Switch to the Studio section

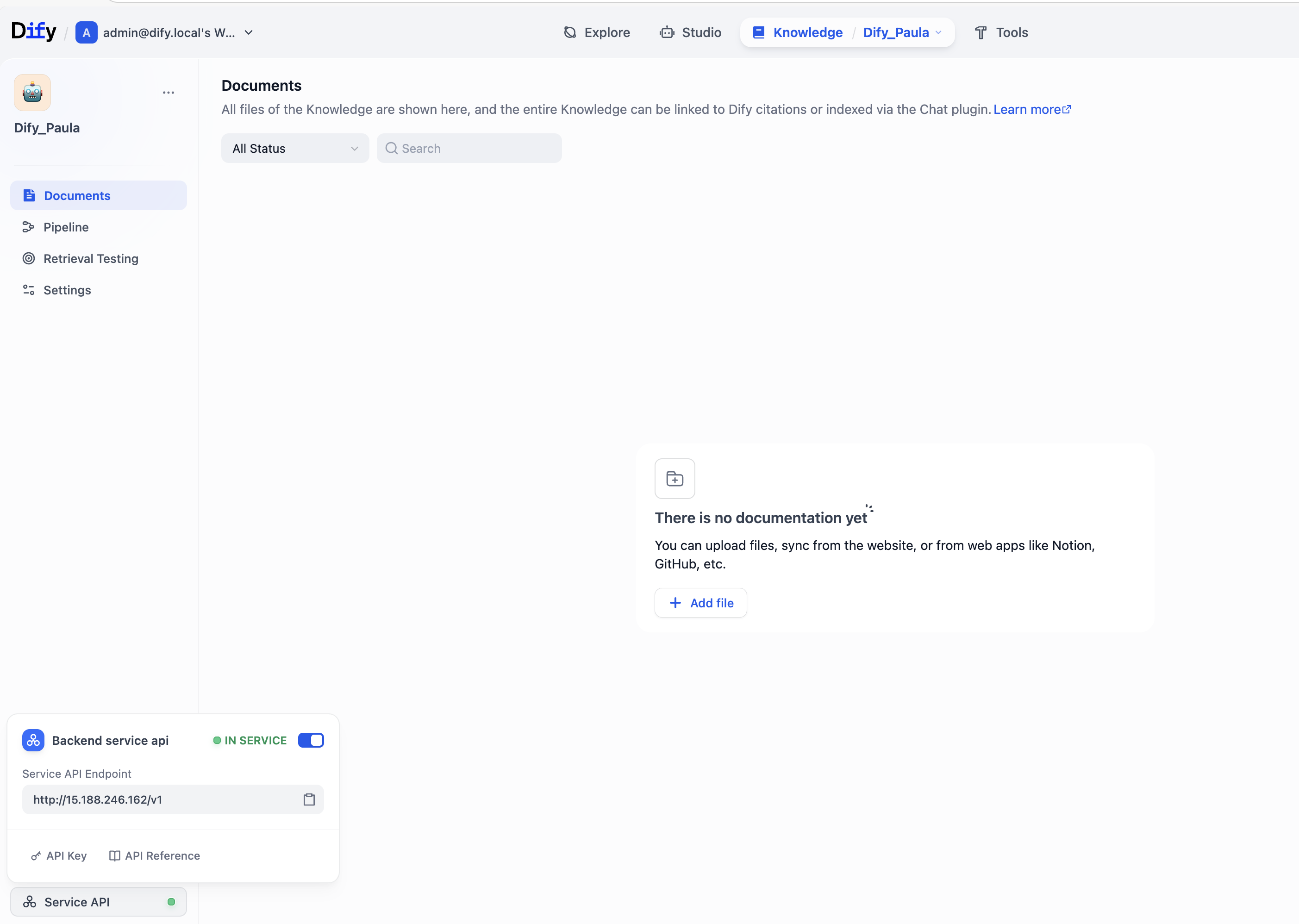click(690, 32)
